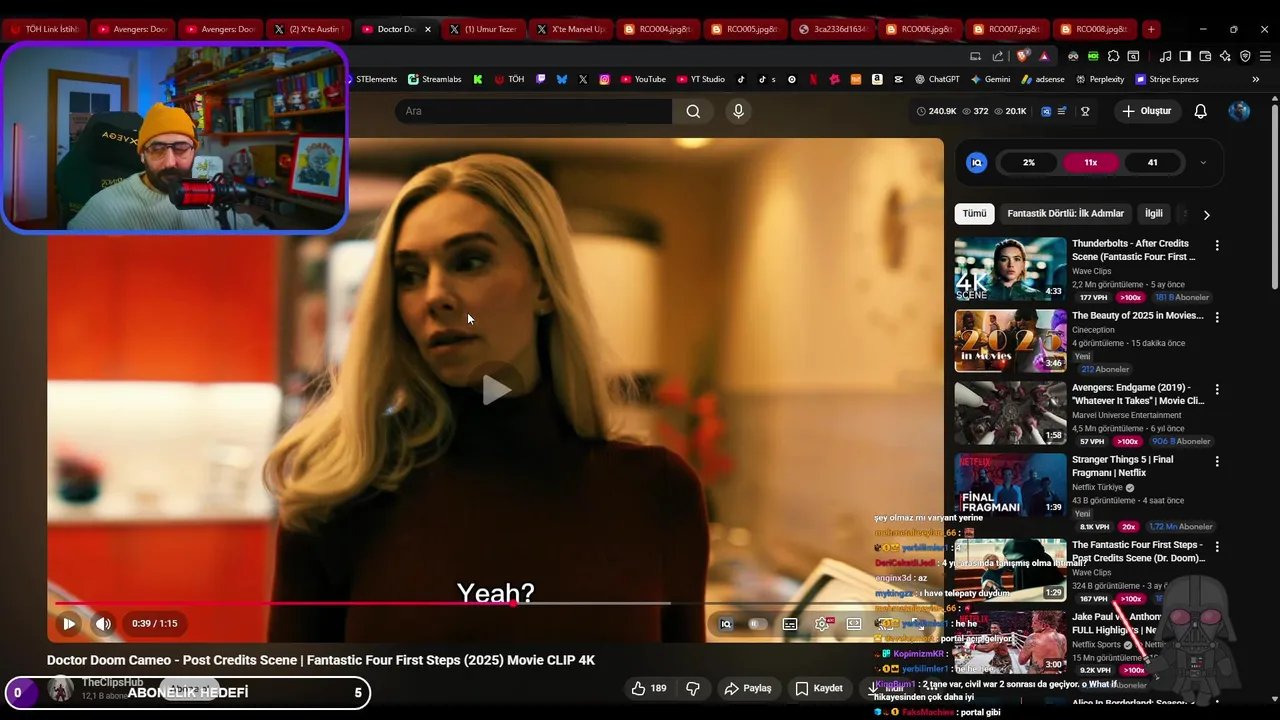This screenshot has width=1280, height=720.
Task: Open the Oluştur create menu
Action: [1146, 111]
